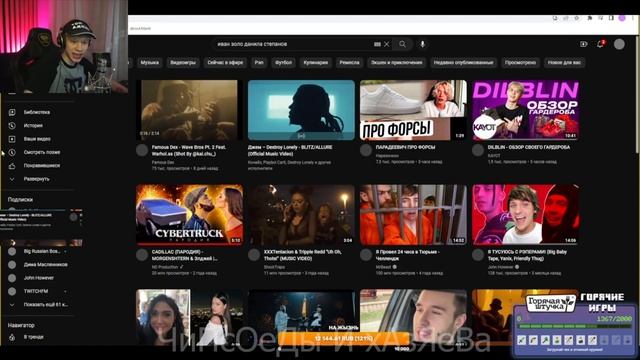Open the on-screen keyboard icon in search

(377, 44)
